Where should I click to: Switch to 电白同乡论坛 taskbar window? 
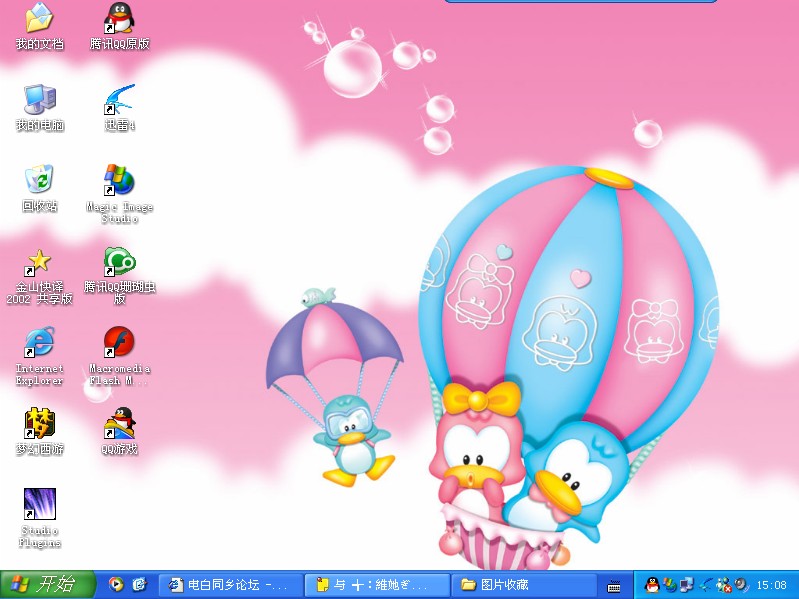(x=230, y=585)
